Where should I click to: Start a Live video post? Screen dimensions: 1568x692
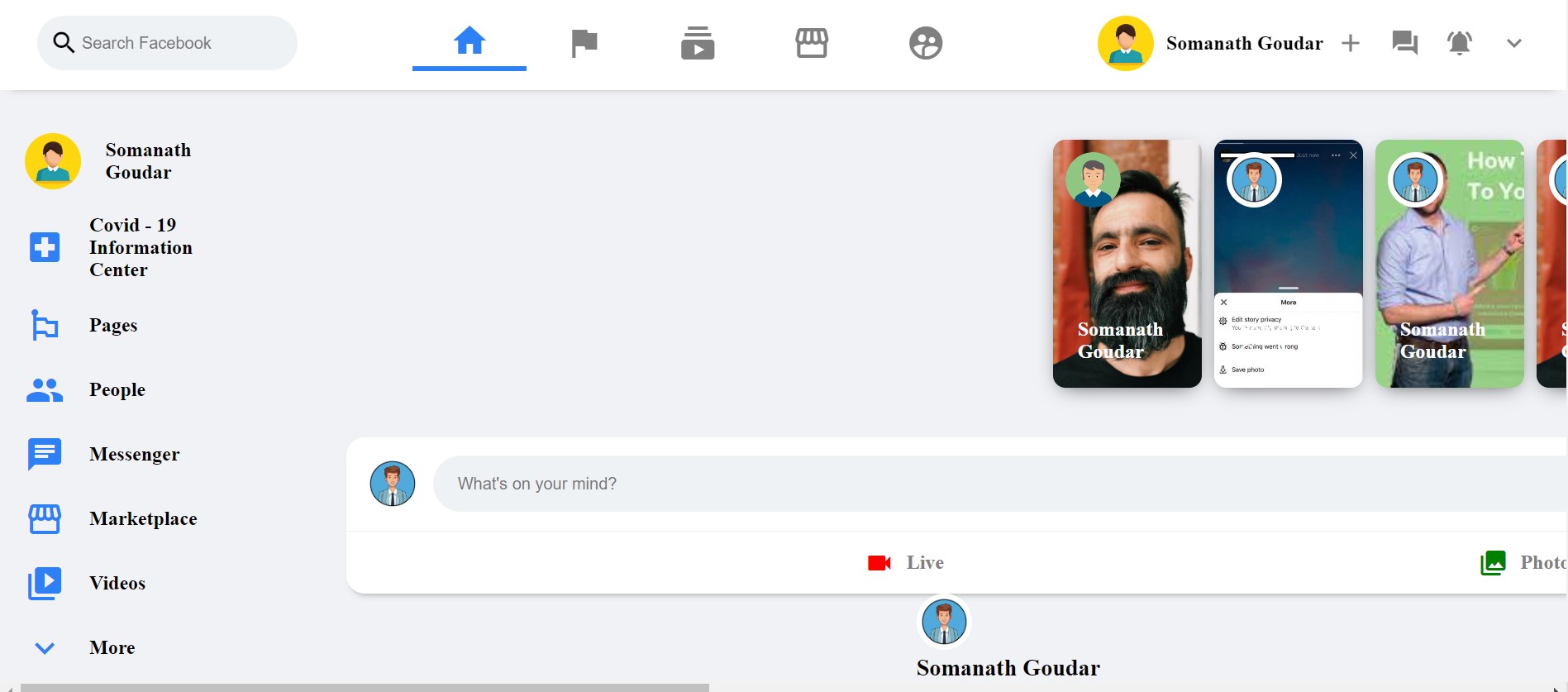pyautogui.click(x=906, y=562)
